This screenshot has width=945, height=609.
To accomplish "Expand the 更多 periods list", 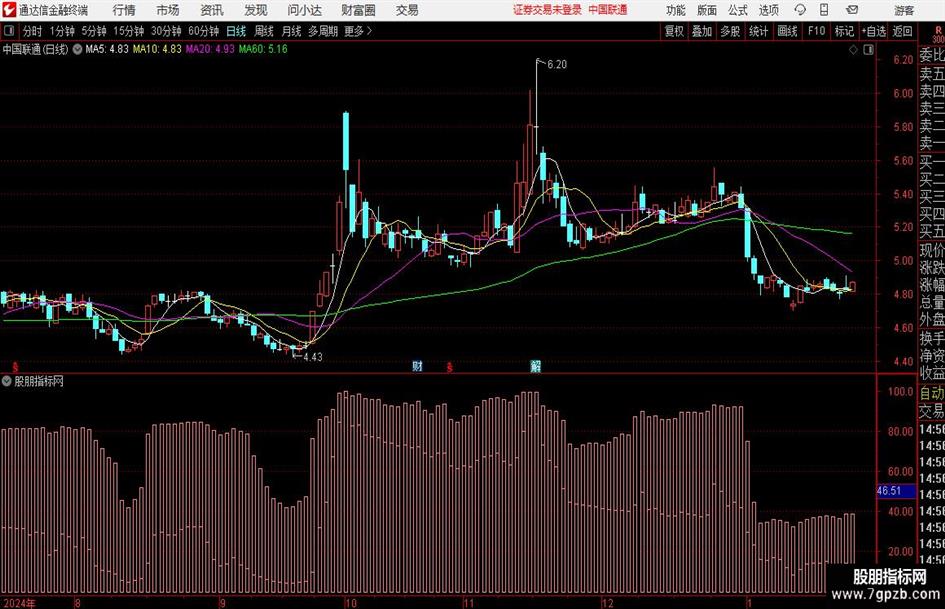I will (x=358, y=31).
